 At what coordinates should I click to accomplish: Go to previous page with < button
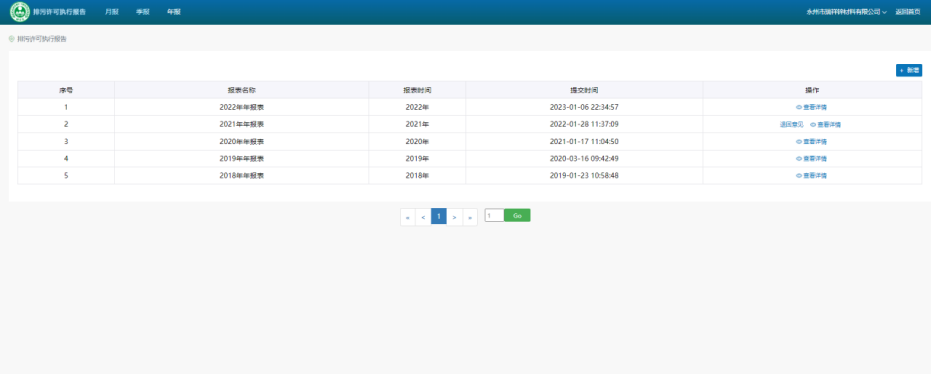tap(423, 217)
